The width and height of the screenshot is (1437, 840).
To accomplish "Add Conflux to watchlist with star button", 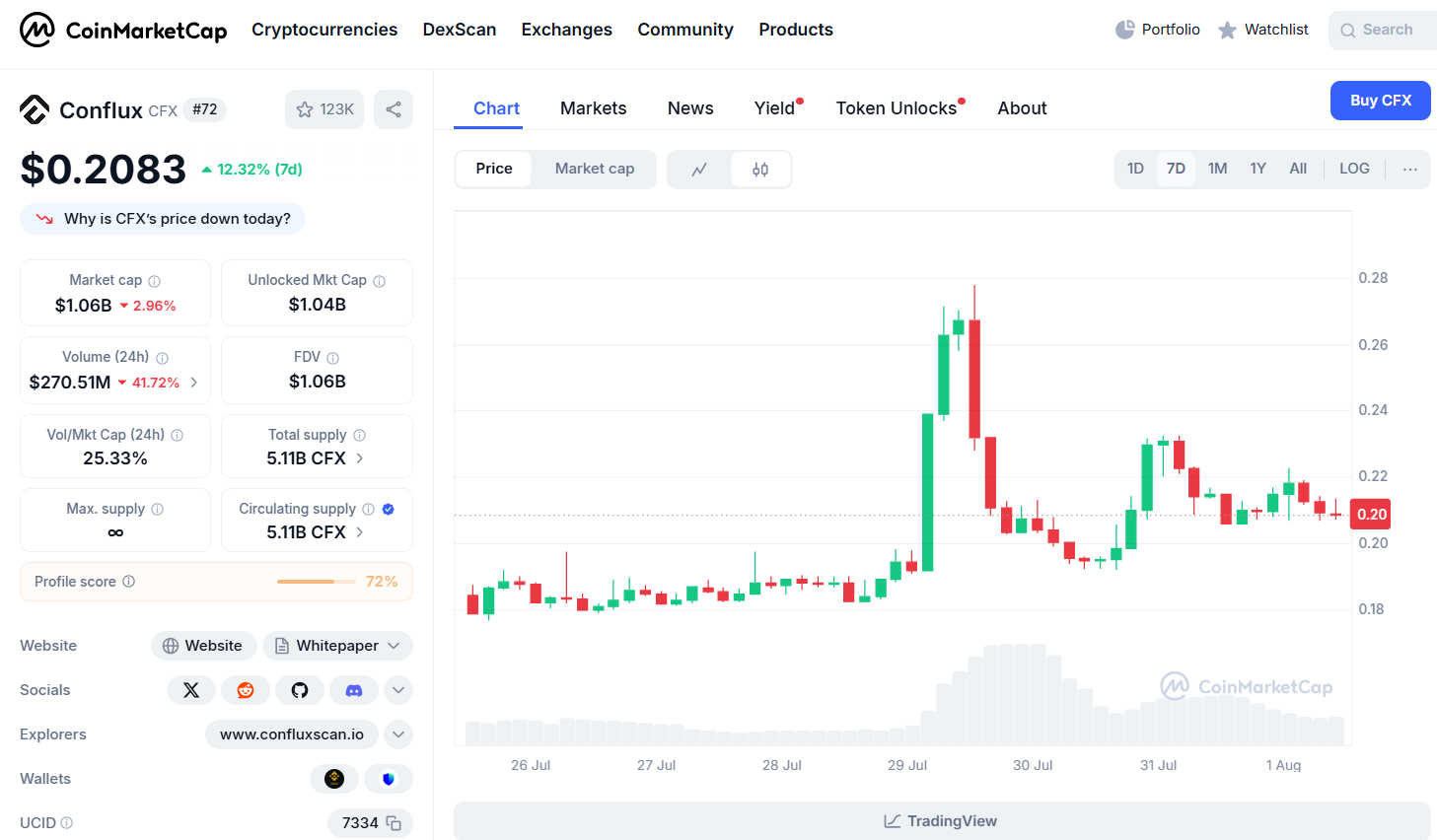I will point(324,109).
